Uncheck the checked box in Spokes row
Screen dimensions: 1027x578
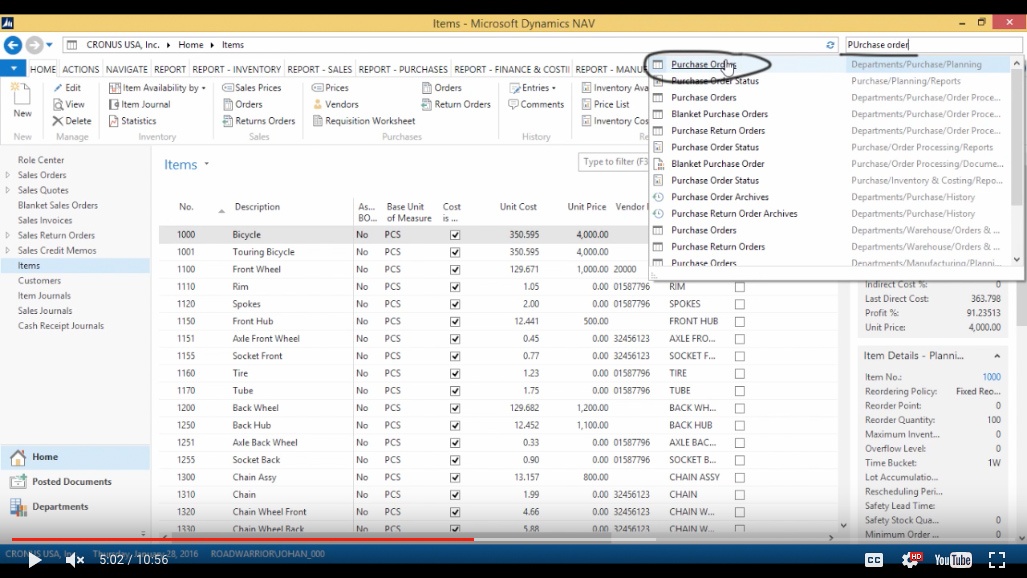click(455, 304)
